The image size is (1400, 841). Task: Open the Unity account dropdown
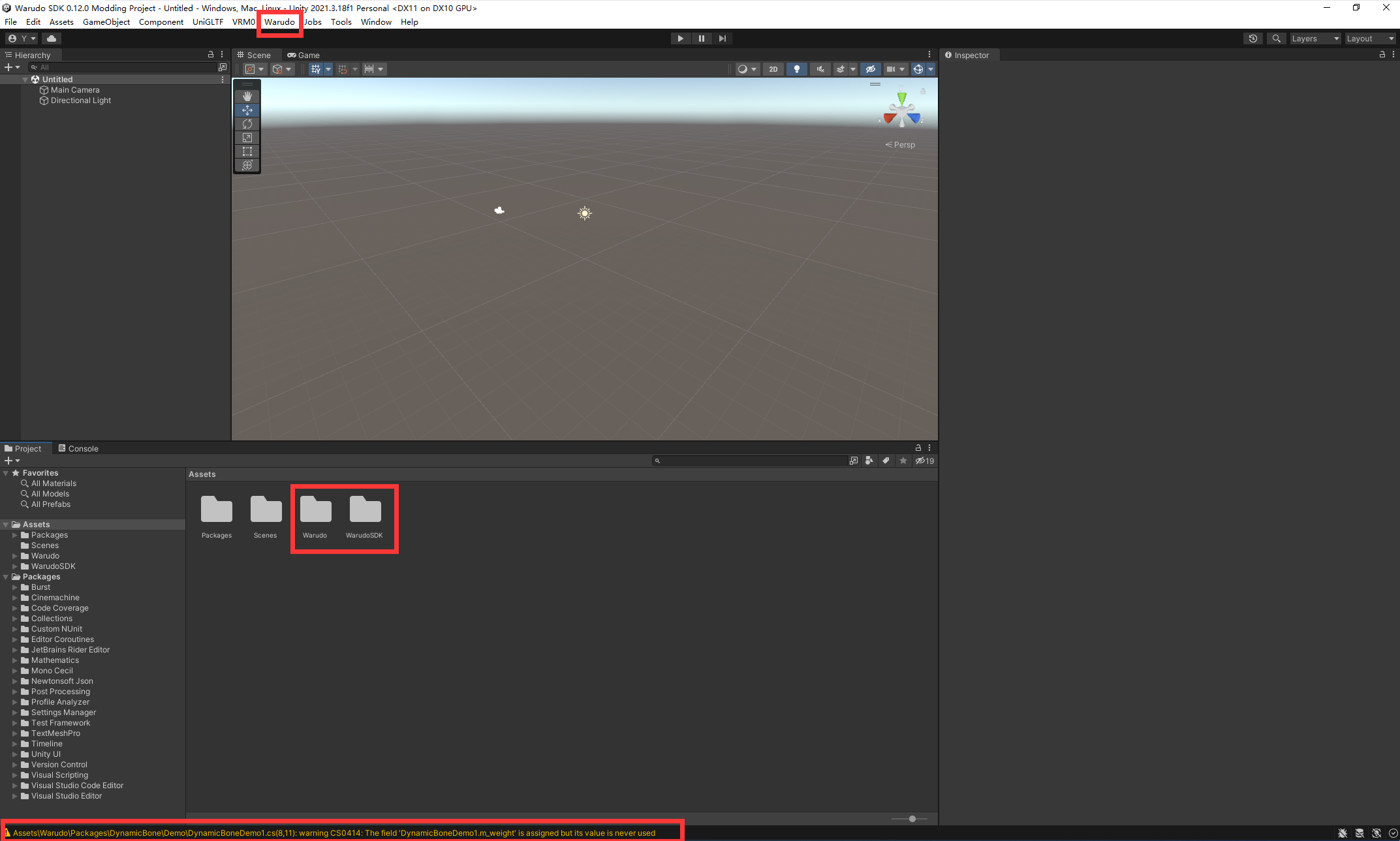22,38
